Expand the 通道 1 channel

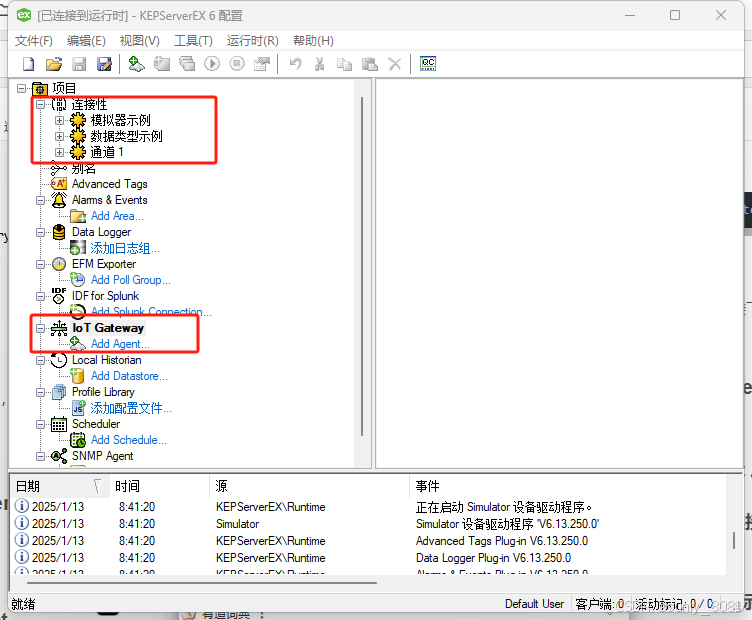tap(59, 152)
